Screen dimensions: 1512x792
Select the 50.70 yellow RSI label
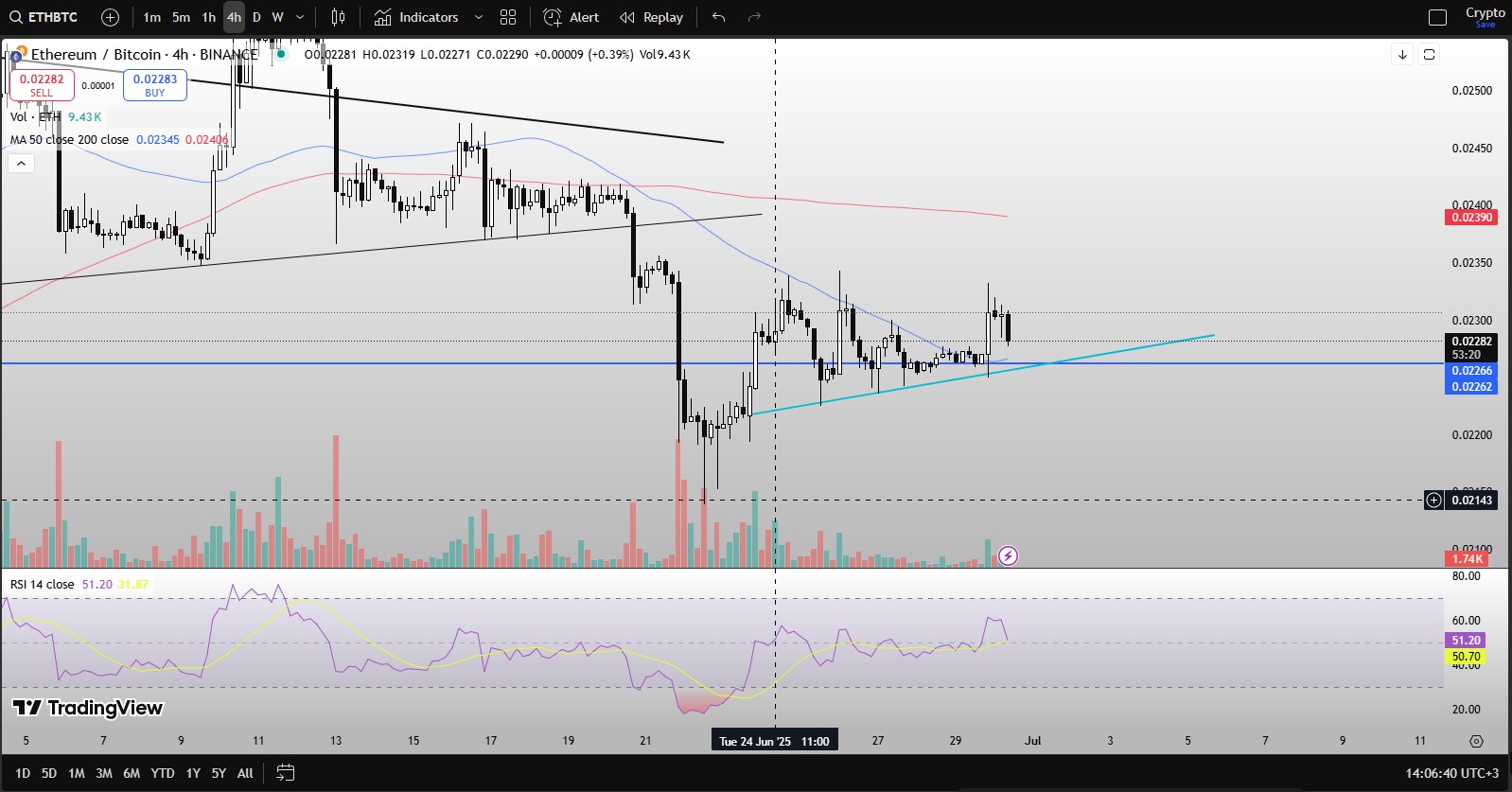click(x=1466, y=656)
